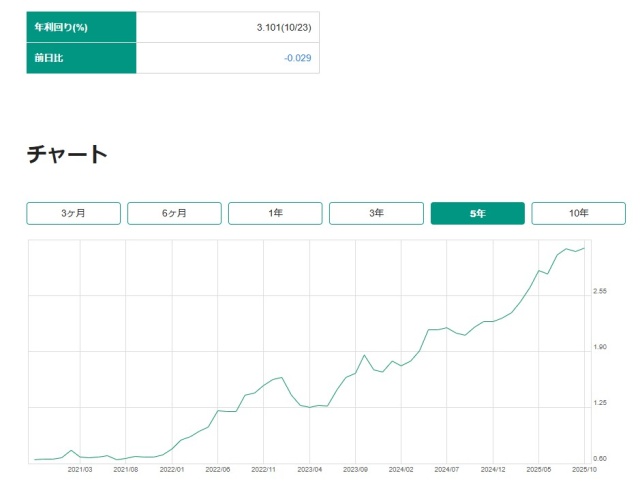Open the 10年 chart view
Image resolution: width=640 pixels, height=486 pixels.
click(x=578, y=213)
